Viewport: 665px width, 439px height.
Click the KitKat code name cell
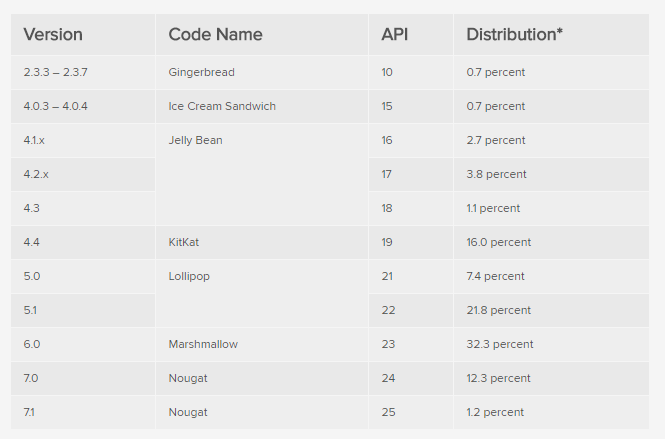(x=262, y=242)
